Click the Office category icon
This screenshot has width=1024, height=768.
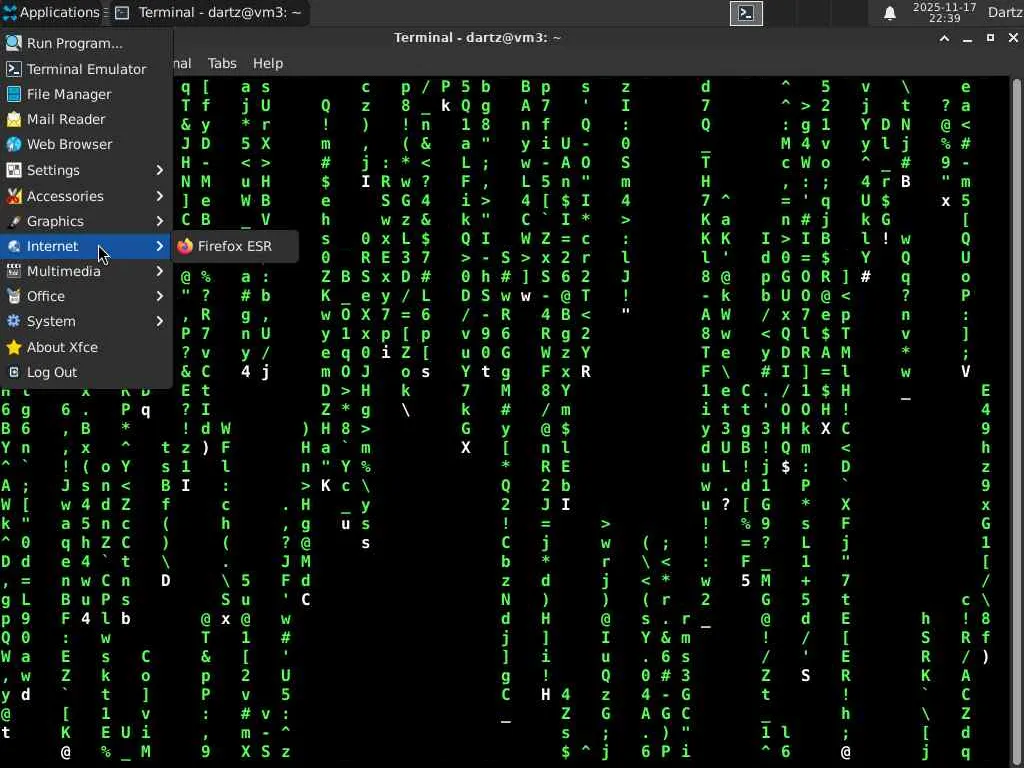[14, 296]
